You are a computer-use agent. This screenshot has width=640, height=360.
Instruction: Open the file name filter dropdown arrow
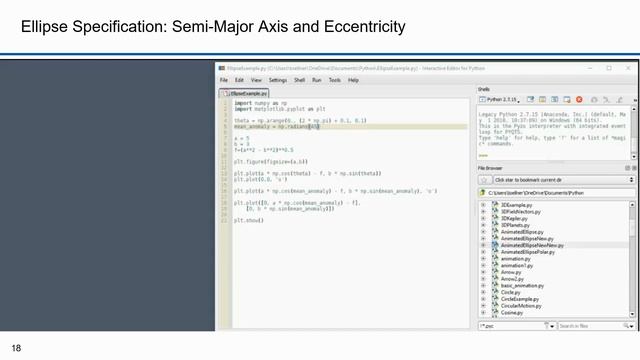552,326
